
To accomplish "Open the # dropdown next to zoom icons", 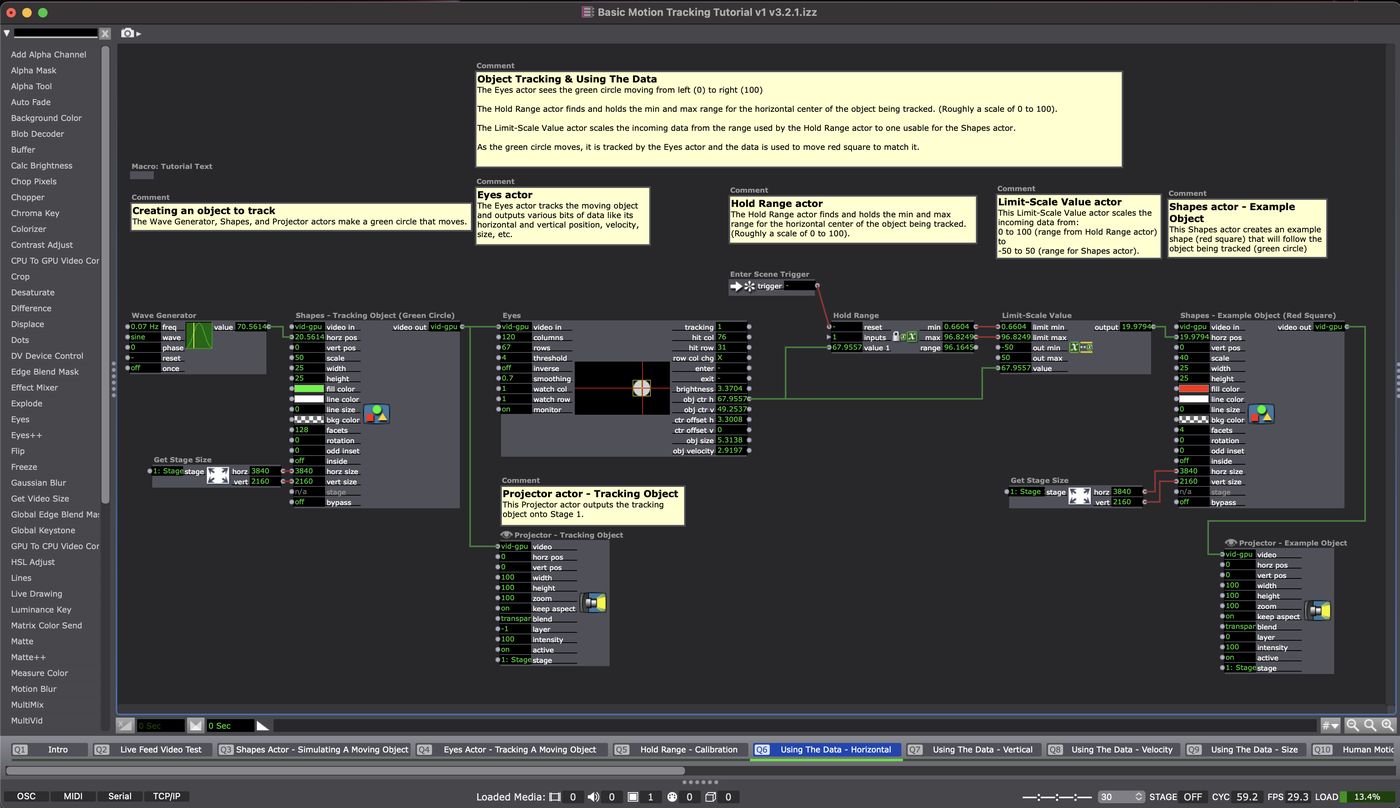I will [x=1330, y=725].
